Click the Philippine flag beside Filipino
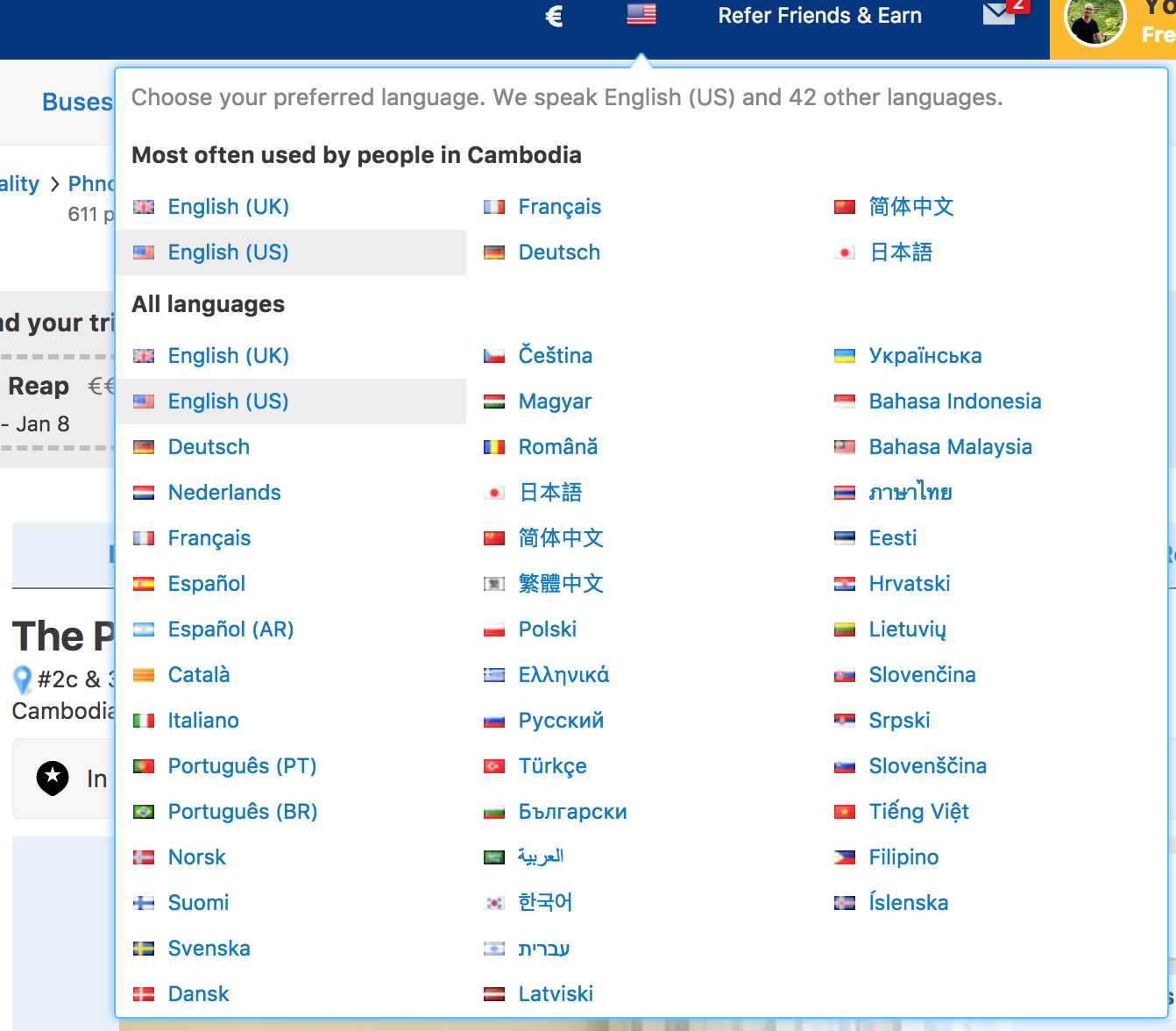The height and width of the screenshot is (1031, 1176). pyautogui.click(x=844, y=857)
